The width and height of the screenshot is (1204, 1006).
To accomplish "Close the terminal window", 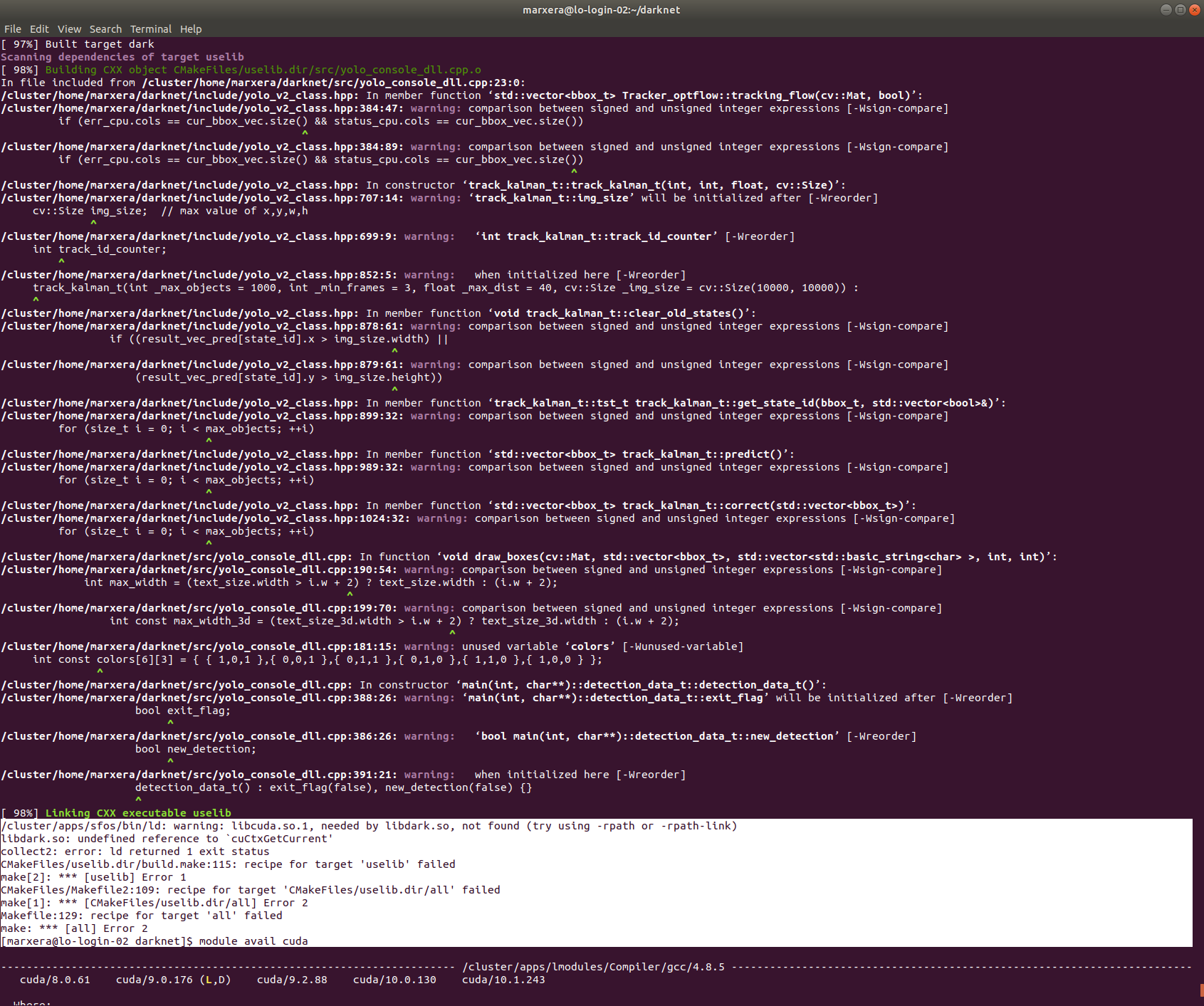I will click(1195, 9).
